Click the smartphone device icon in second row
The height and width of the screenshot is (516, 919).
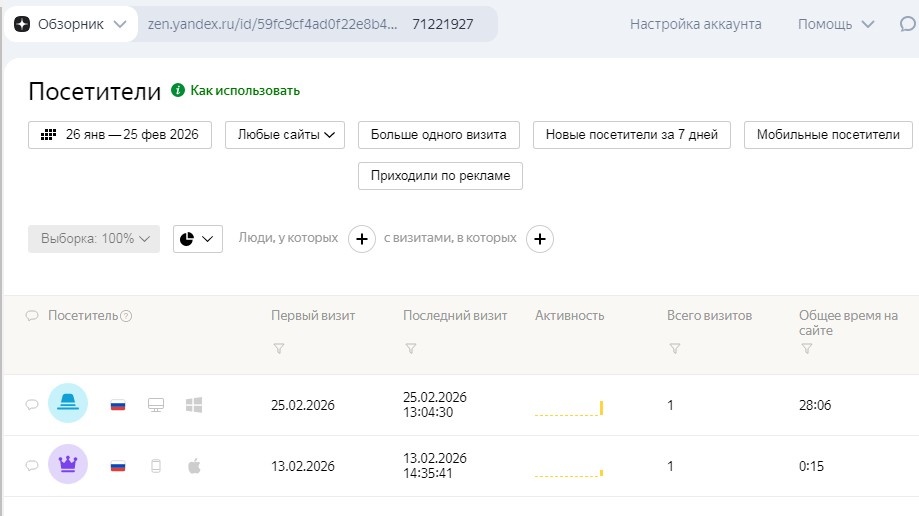156,466
